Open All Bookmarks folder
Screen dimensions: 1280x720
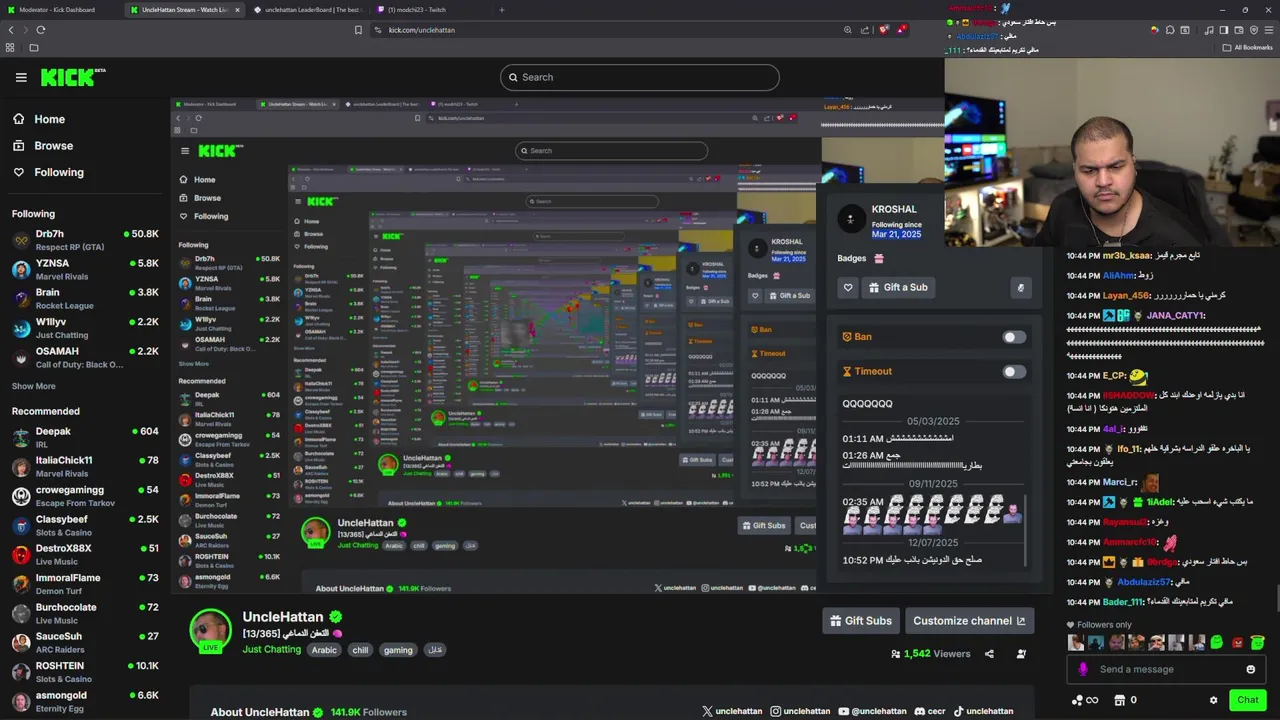[x=1247, y=47]
